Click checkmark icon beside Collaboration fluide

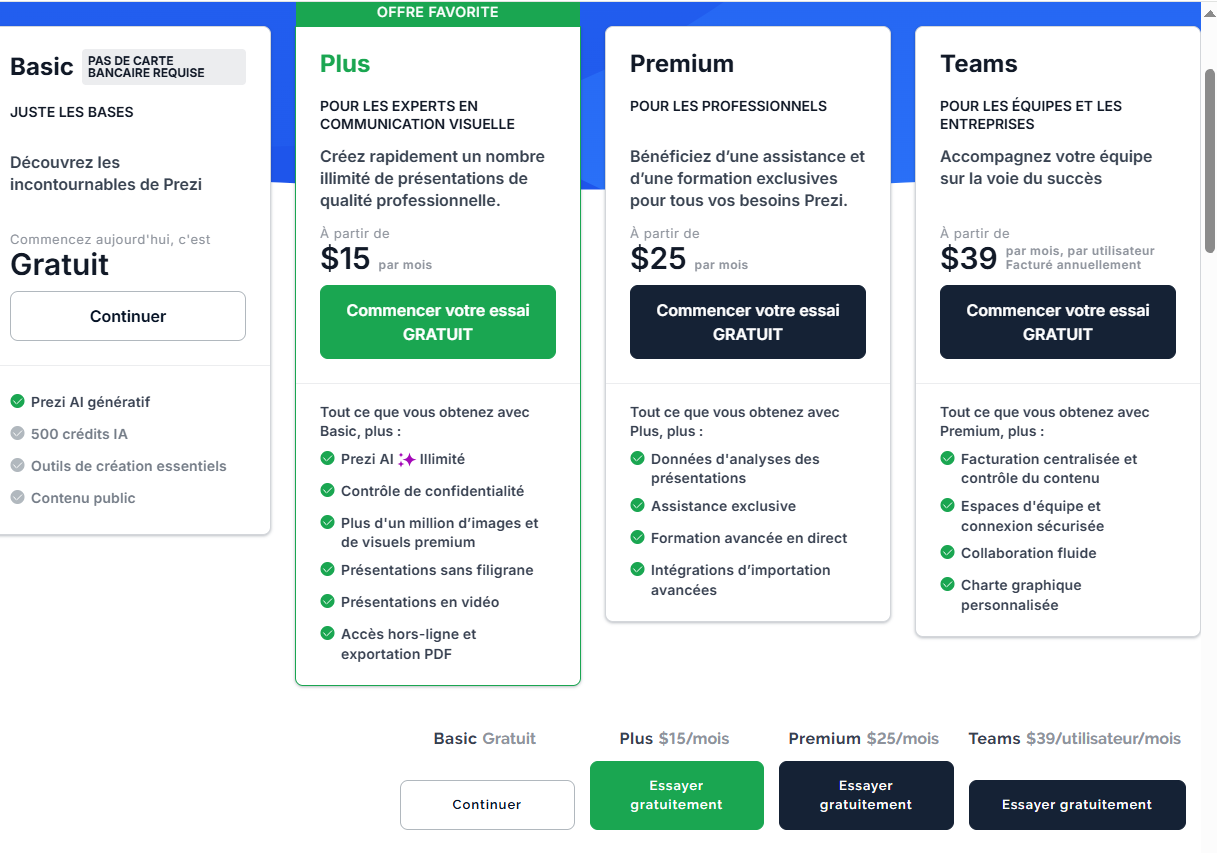tap(947, 553)
